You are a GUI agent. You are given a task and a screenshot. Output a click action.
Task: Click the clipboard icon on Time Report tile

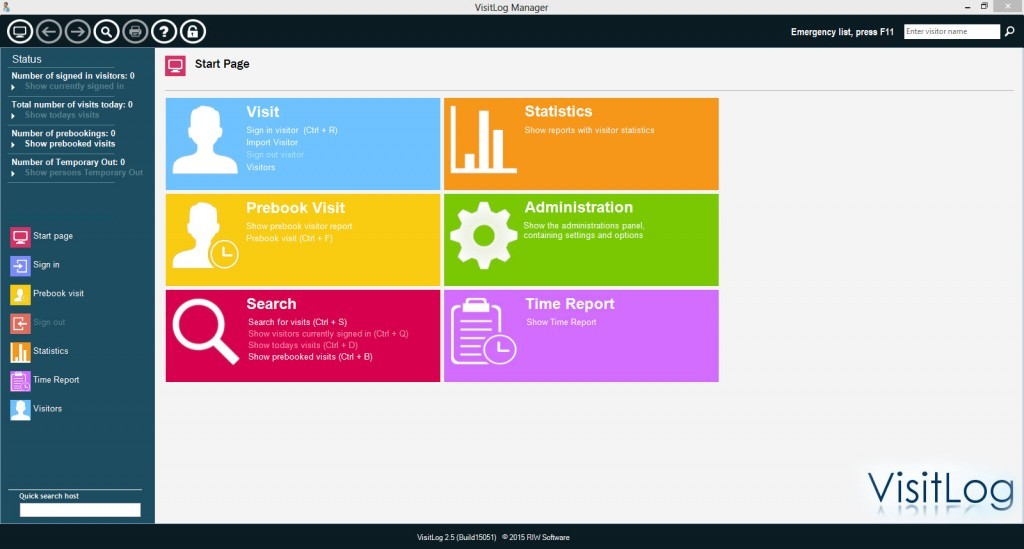[x=483, y=331]
